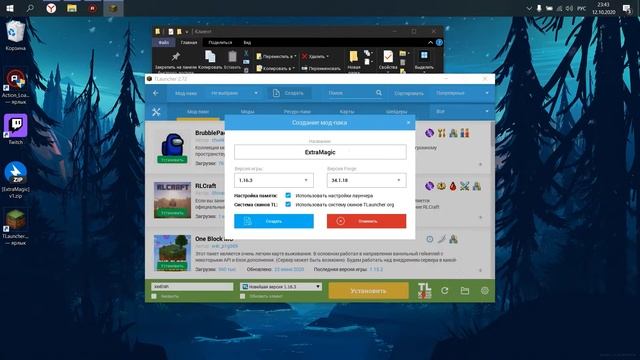Open the ExtraMagic v1.zip desktop file
The image size is (640, 360).
tap(16, 180)
